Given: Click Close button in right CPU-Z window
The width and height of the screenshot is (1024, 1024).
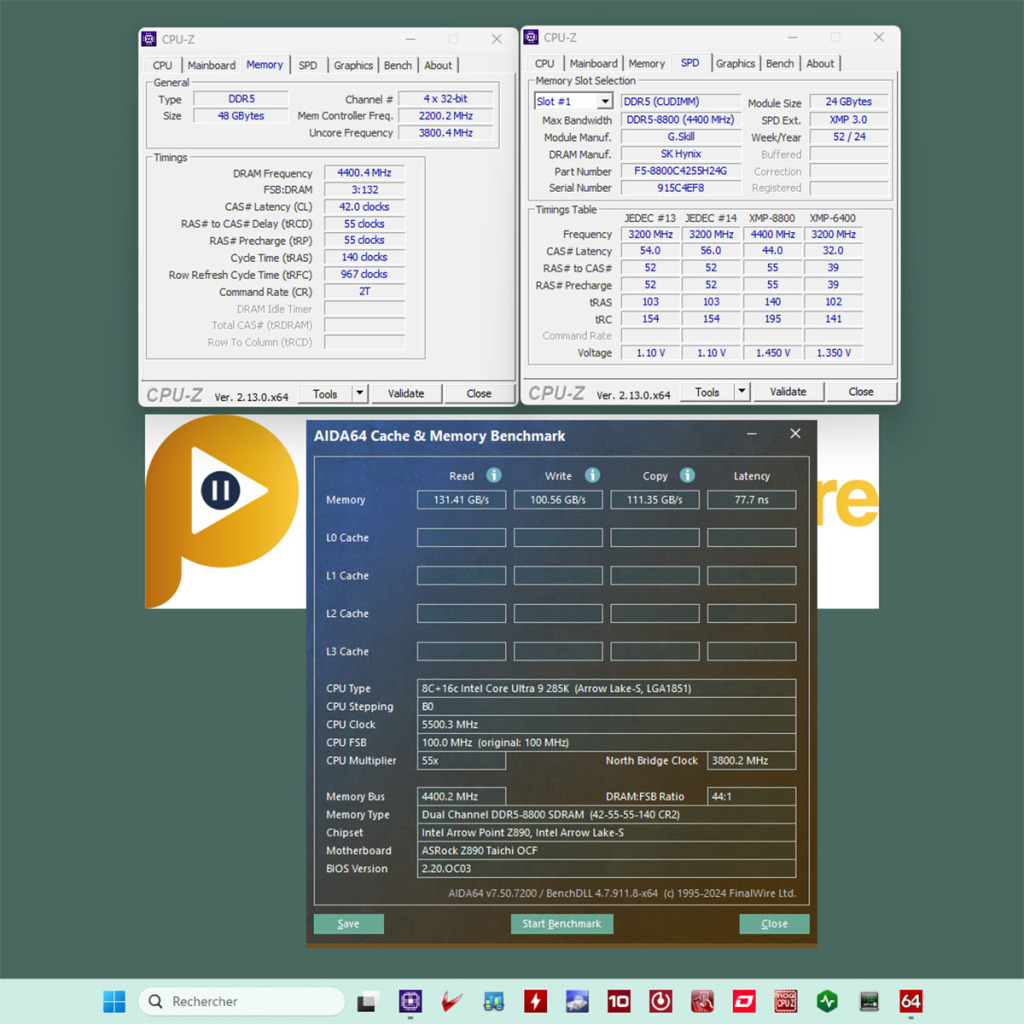Looking at the screenshot, I should pos(861,392).
